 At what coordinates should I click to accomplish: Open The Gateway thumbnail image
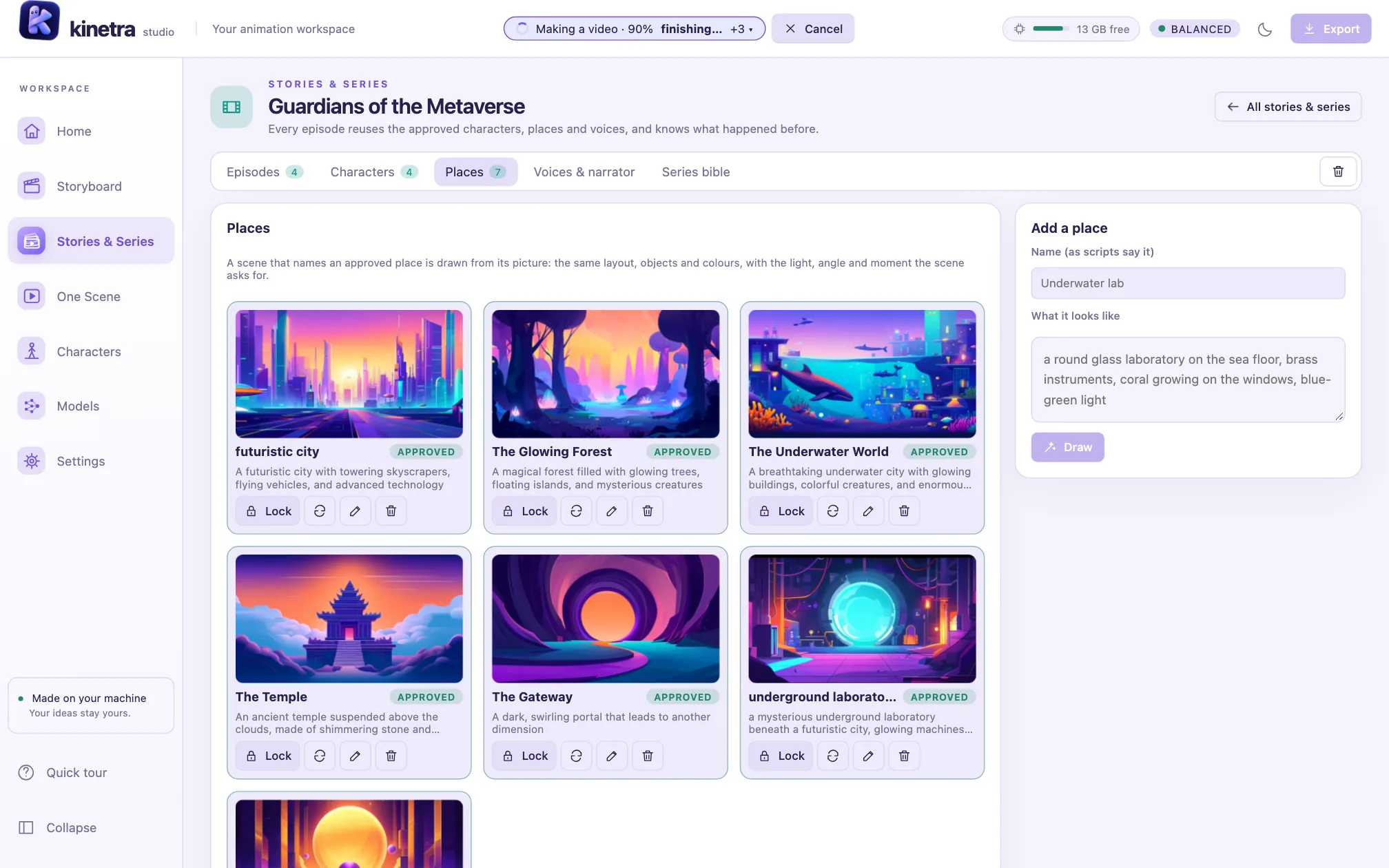[x=606, y=619]
